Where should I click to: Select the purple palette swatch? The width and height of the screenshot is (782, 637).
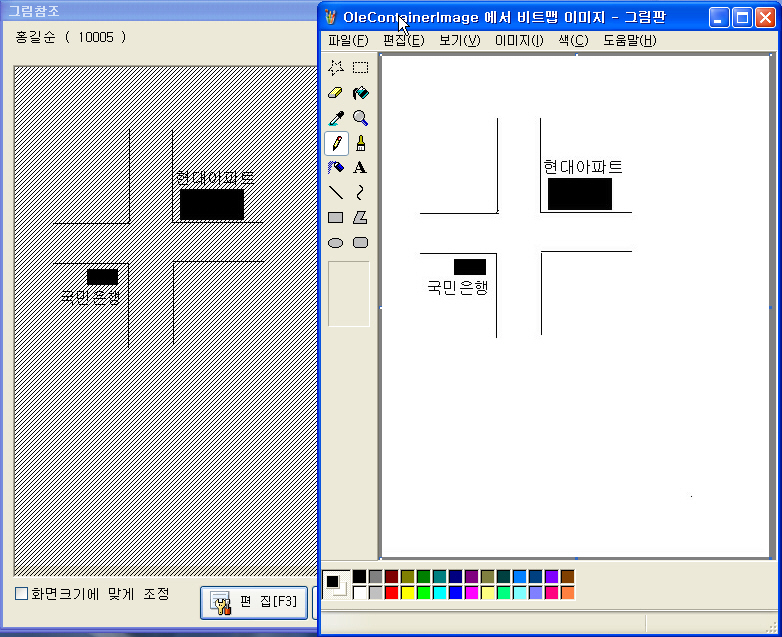(x=471, y=577)
